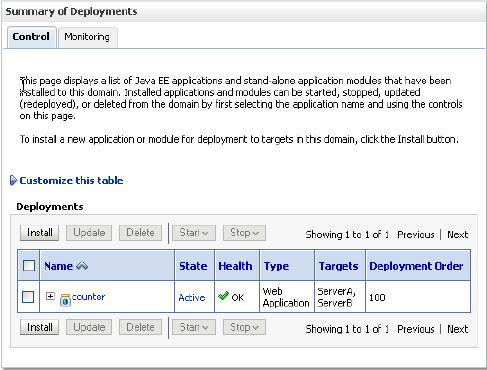Click the top Delete button
The height and width of the screenshot is (370, 487).
pos(140,232)
